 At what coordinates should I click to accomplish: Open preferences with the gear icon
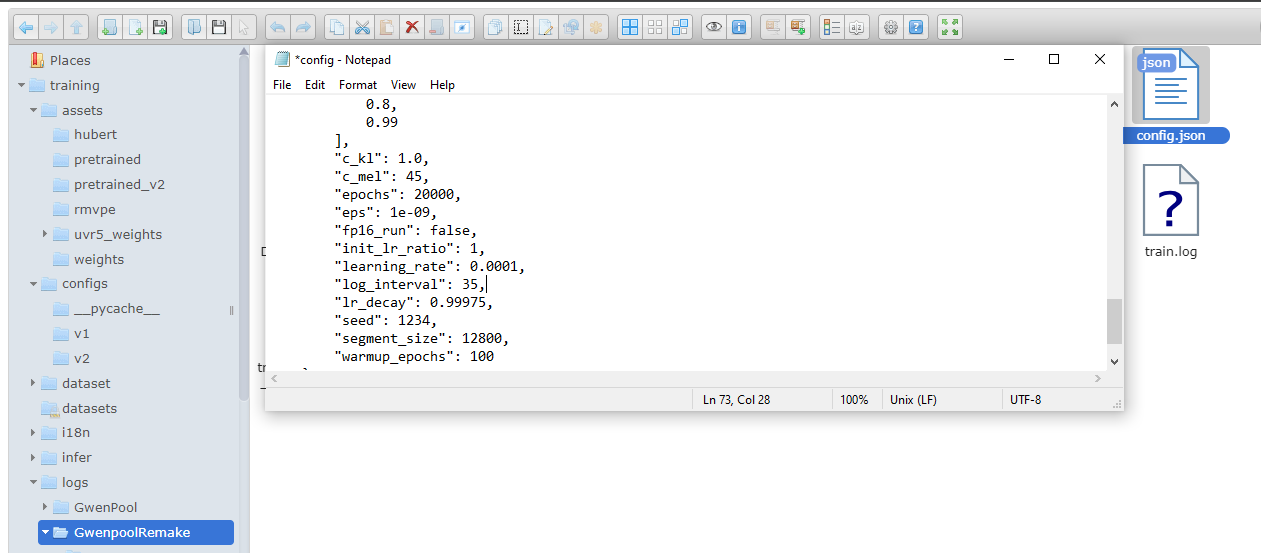890,27
